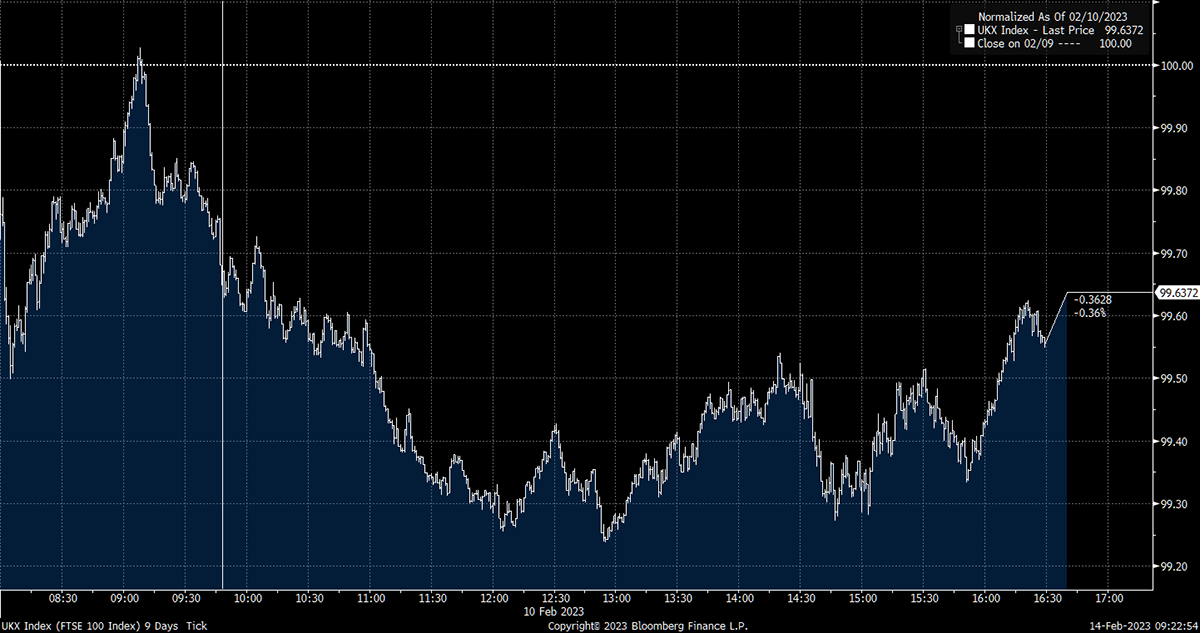Click the Close on 02/09 legend swatch

click(x=969, y=44)
